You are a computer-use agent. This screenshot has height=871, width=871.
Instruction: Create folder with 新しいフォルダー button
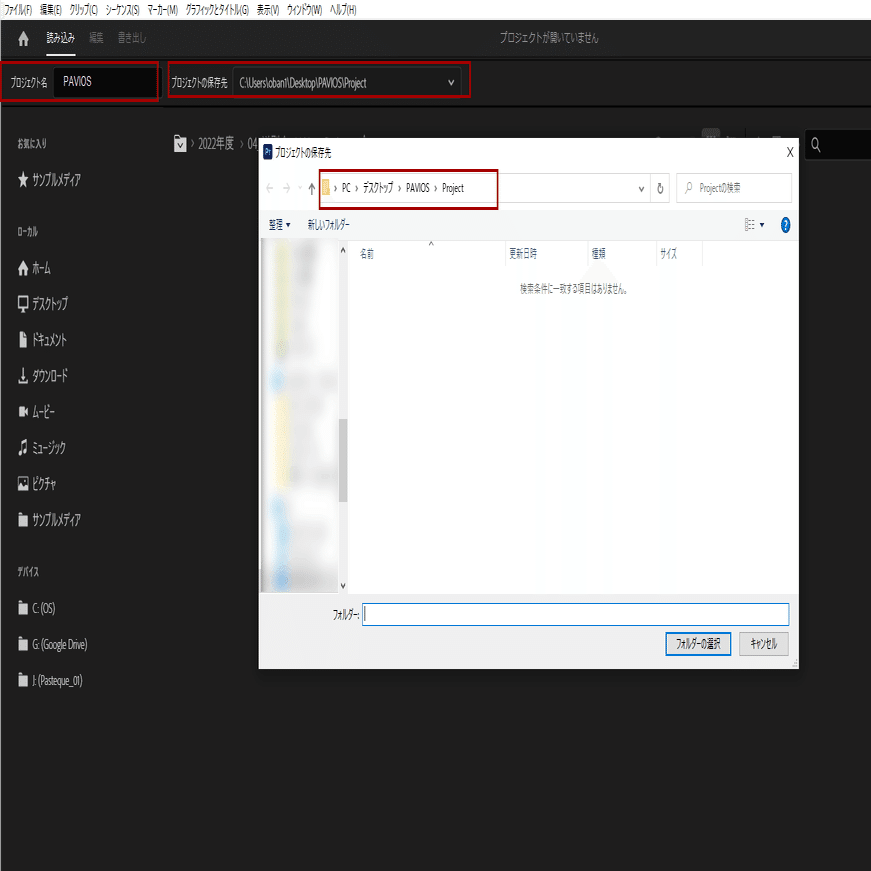point(328,224)
